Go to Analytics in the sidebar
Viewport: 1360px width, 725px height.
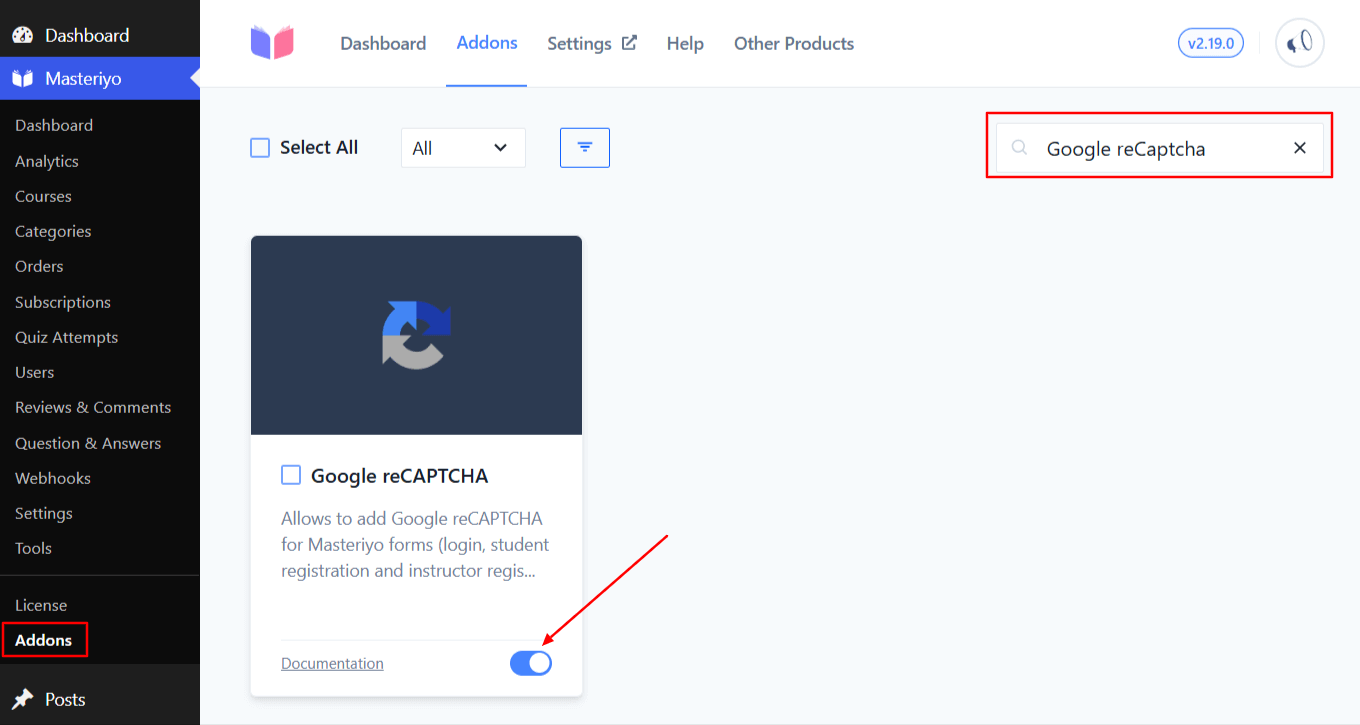47,161
